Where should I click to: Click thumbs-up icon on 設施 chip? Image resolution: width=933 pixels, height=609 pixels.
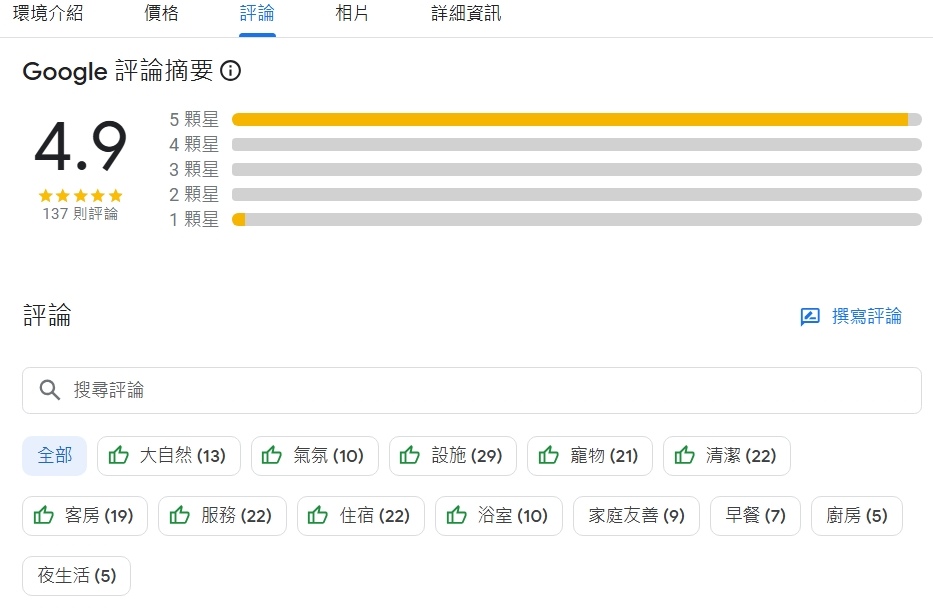click(410, 456)
